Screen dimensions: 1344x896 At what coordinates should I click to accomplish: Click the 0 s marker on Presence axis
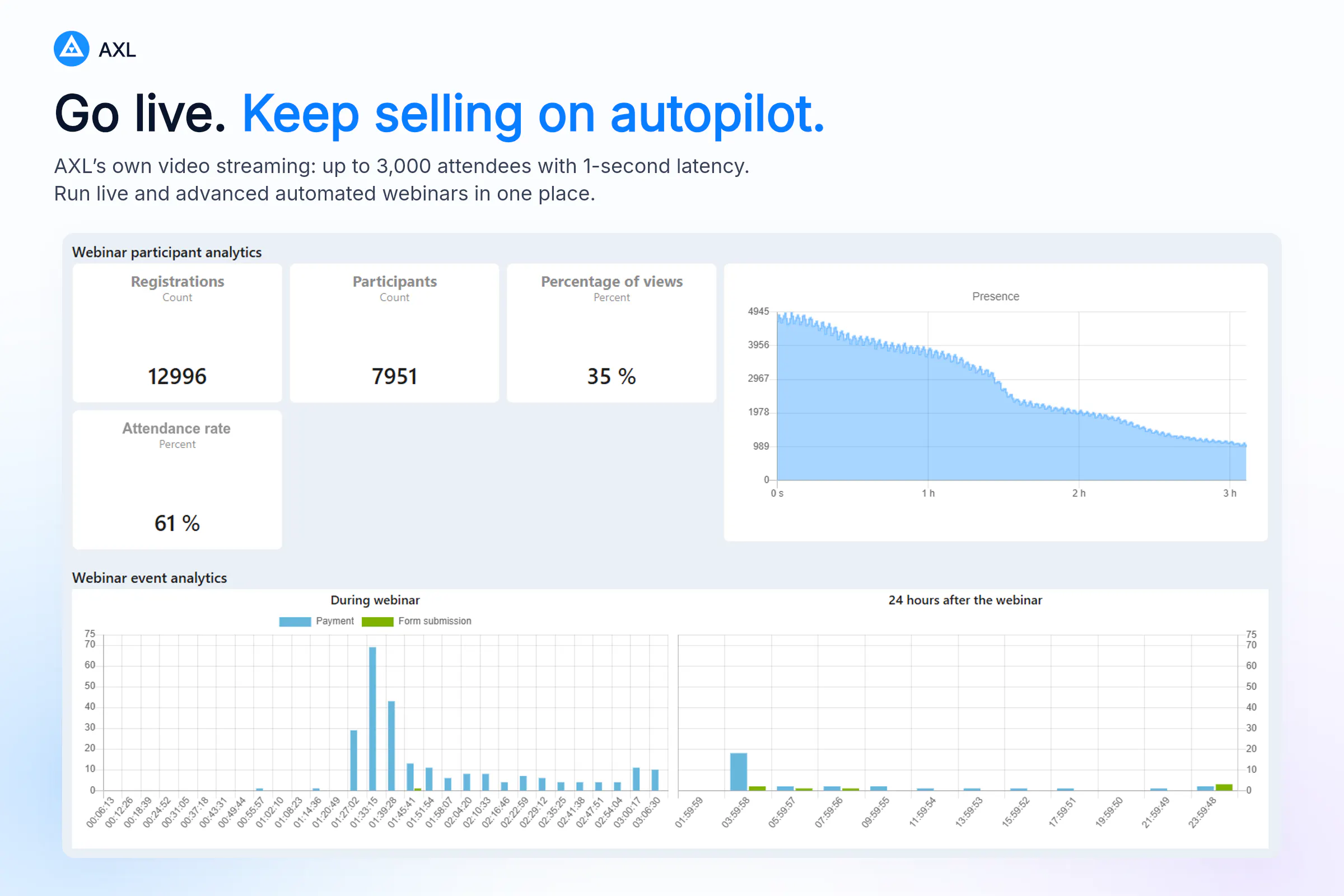777,493
